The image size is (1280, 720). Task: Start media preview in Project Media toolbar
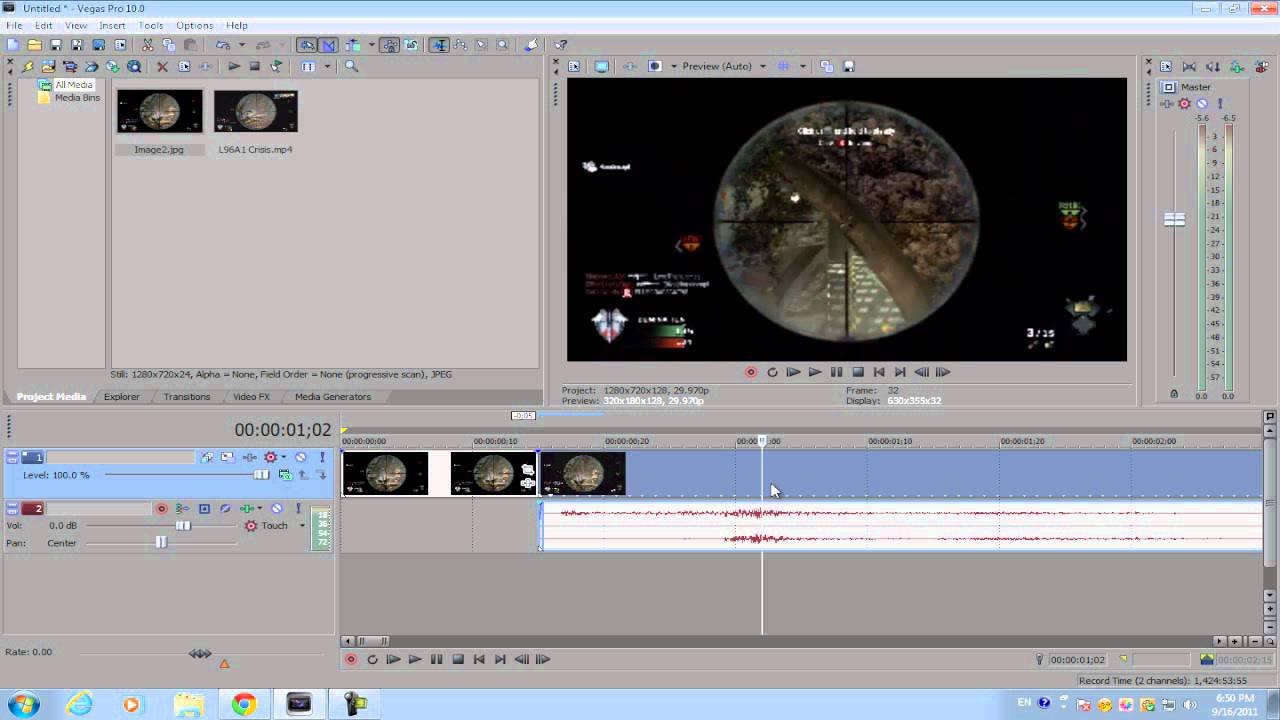point(234,66)
